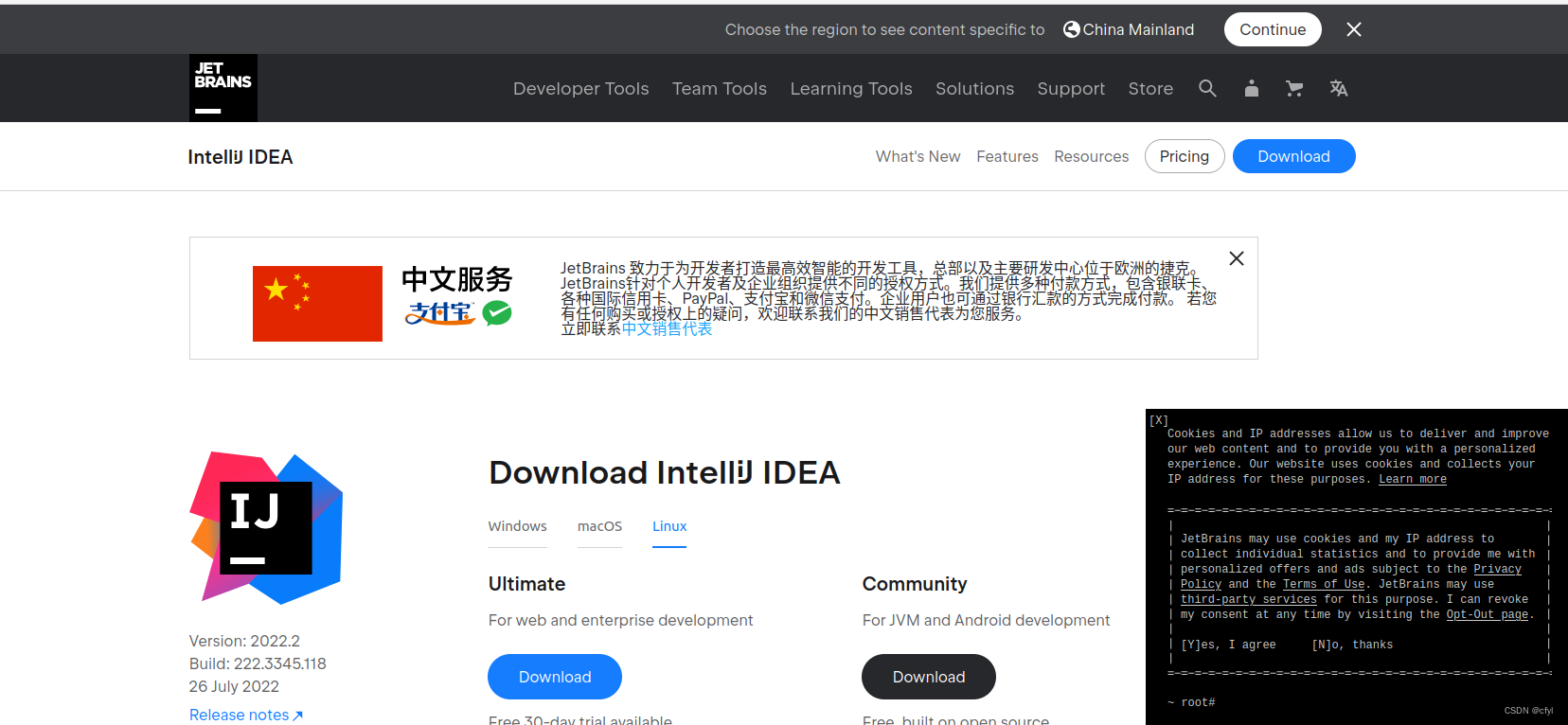This screenshot has width=1568, height=725.
Task: Open the Store menu
Action: [x=1150, y=88]
